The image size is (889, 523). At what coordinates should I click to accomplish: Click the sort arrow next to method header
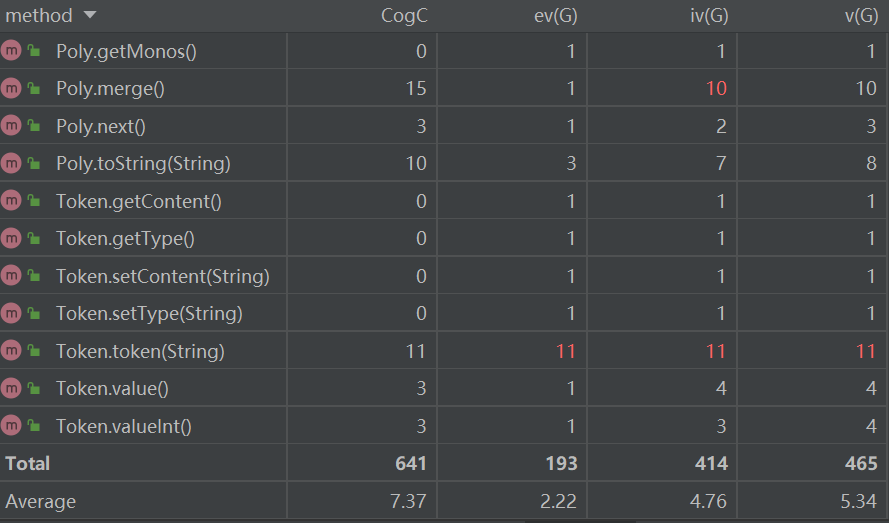coord(90,16)
